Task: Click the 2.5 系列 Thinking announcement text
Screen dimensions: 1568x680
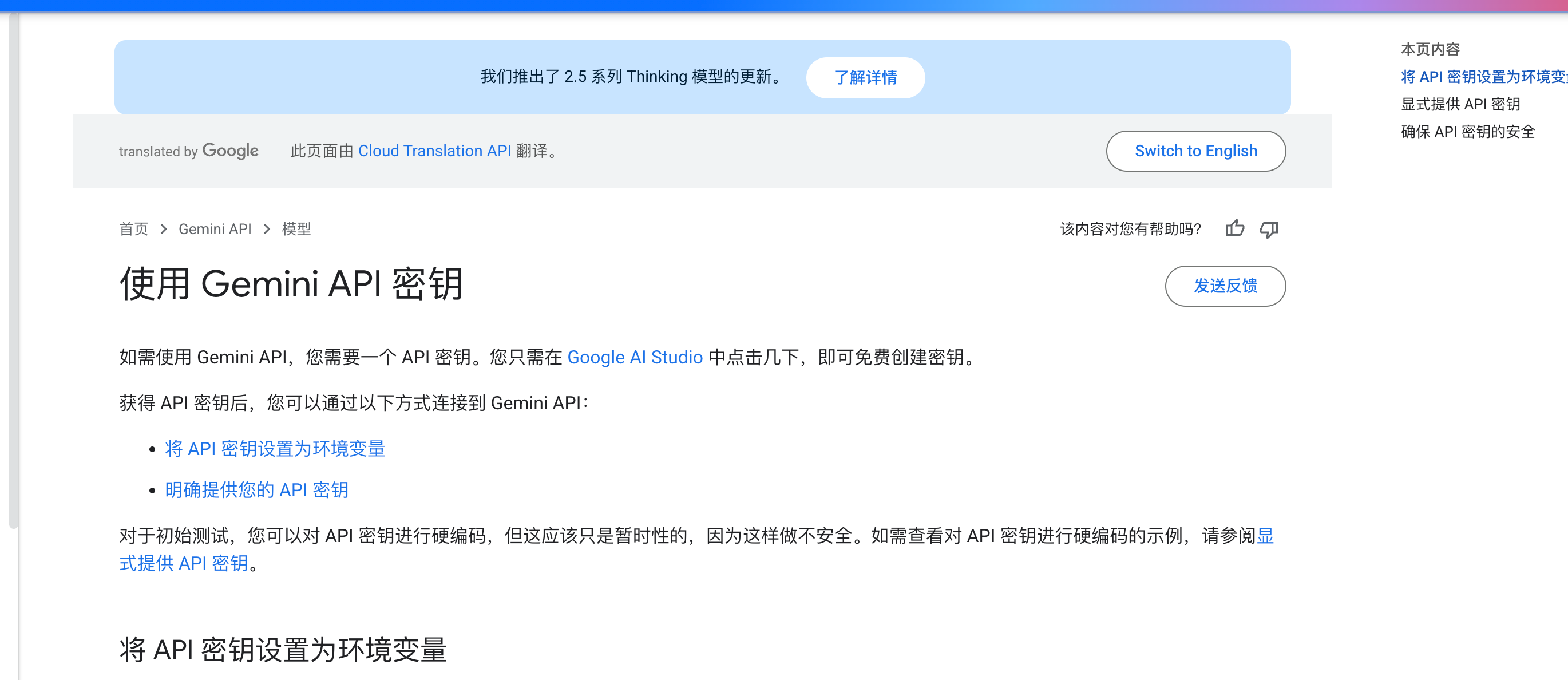Action: click(x=632, y=77)
